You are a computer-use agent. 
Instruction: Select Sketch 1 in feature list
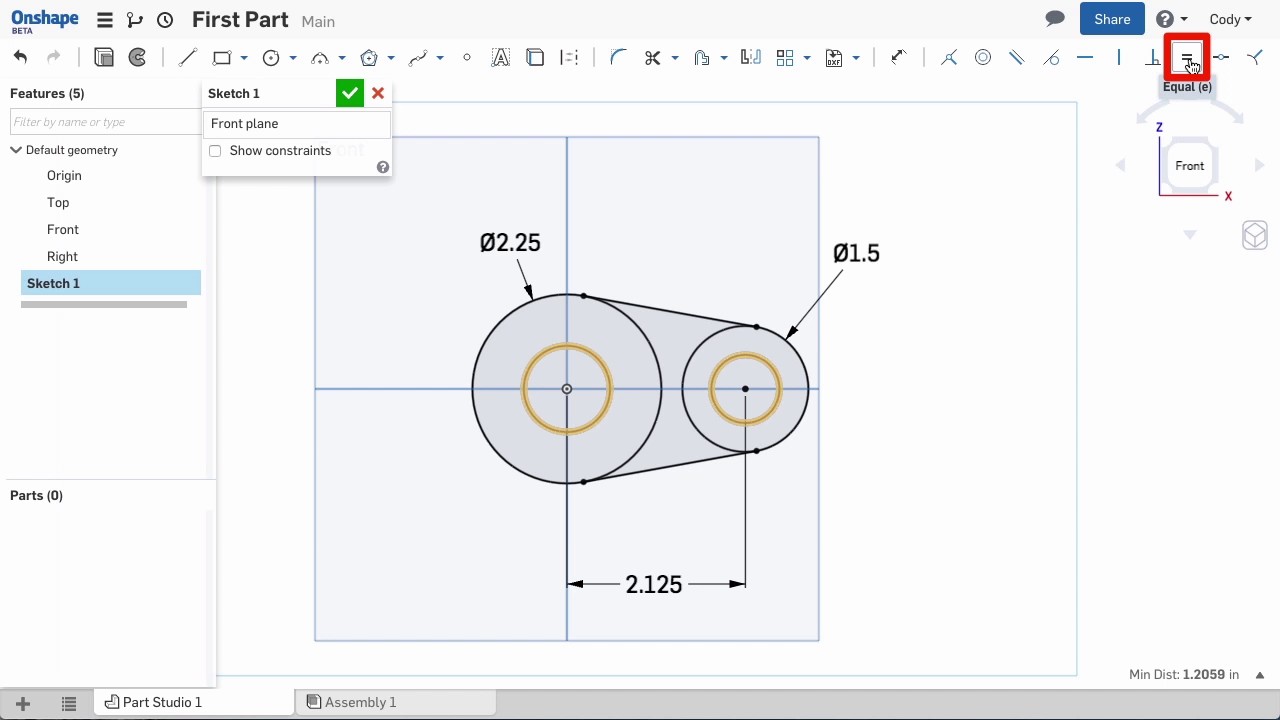coord(111,283)
